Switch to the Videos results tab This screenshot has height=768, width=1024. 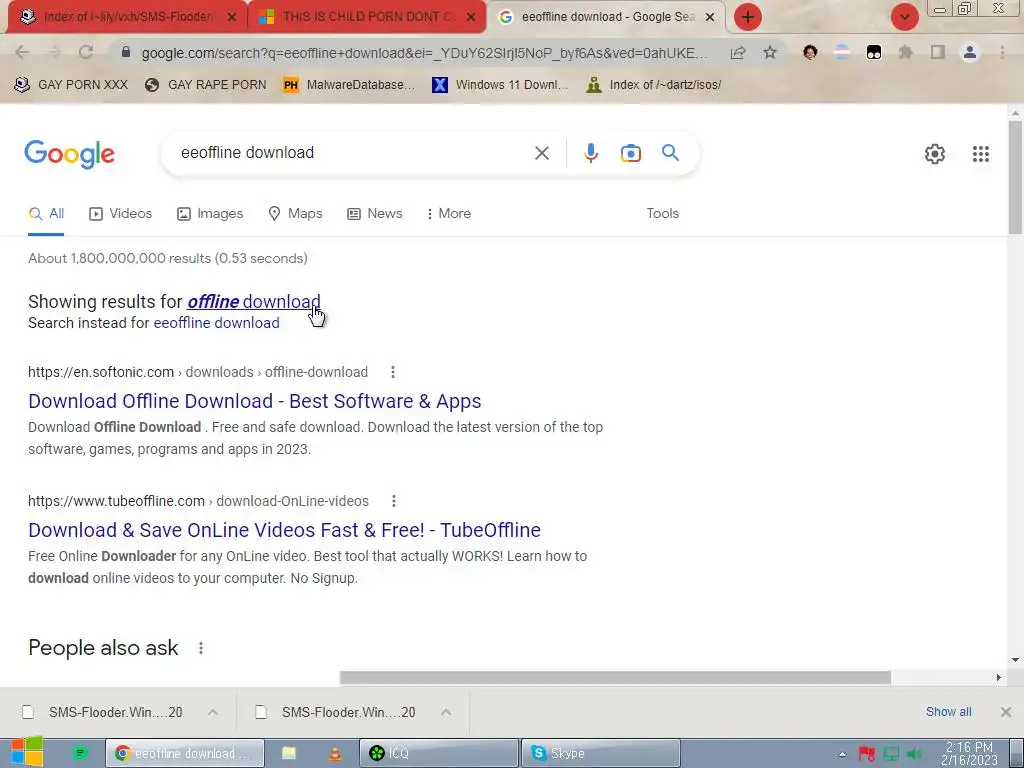(121, 214)
